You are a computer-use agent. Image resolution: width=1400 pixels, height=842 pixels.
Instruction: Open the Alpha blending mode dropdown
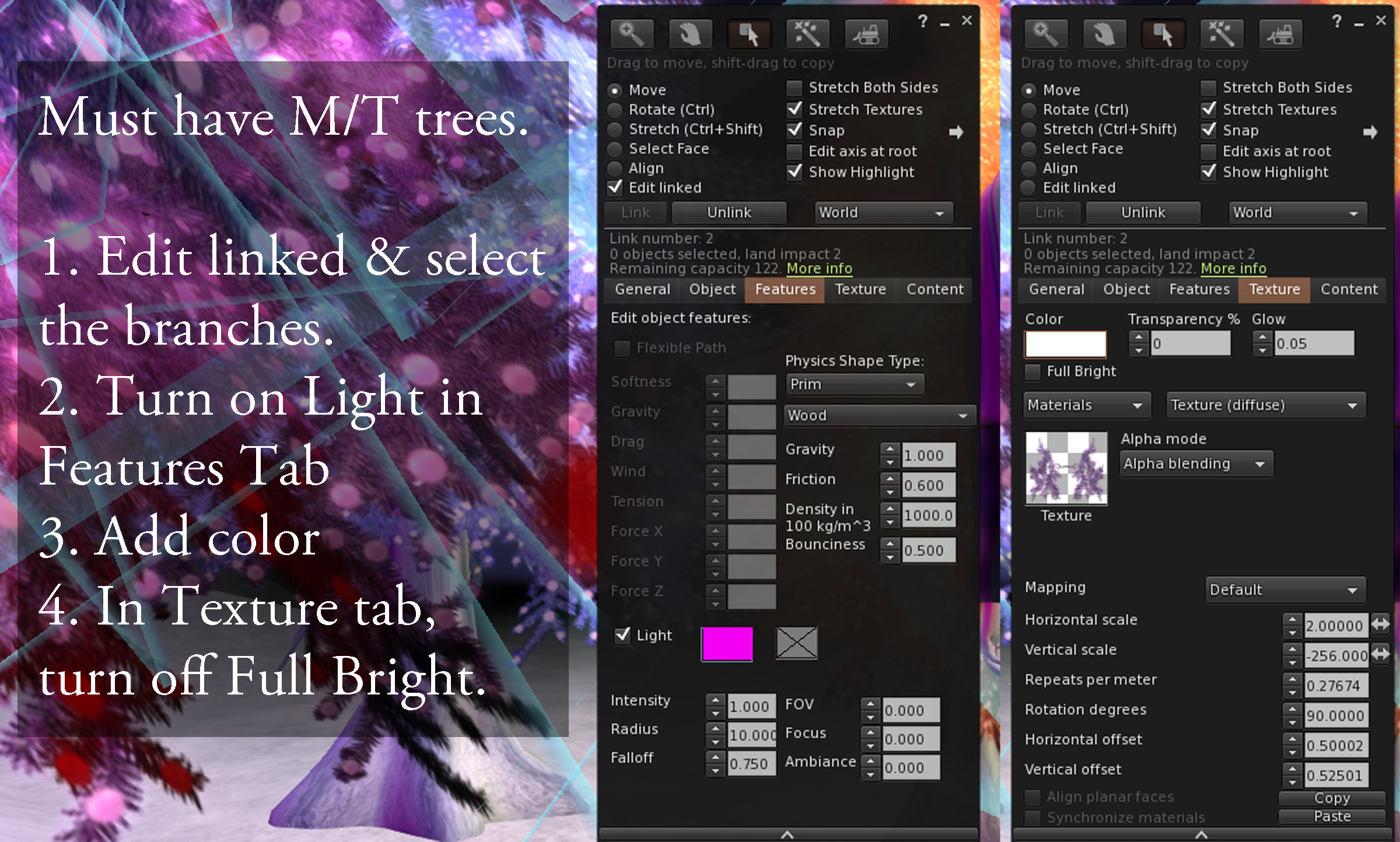1196,464
